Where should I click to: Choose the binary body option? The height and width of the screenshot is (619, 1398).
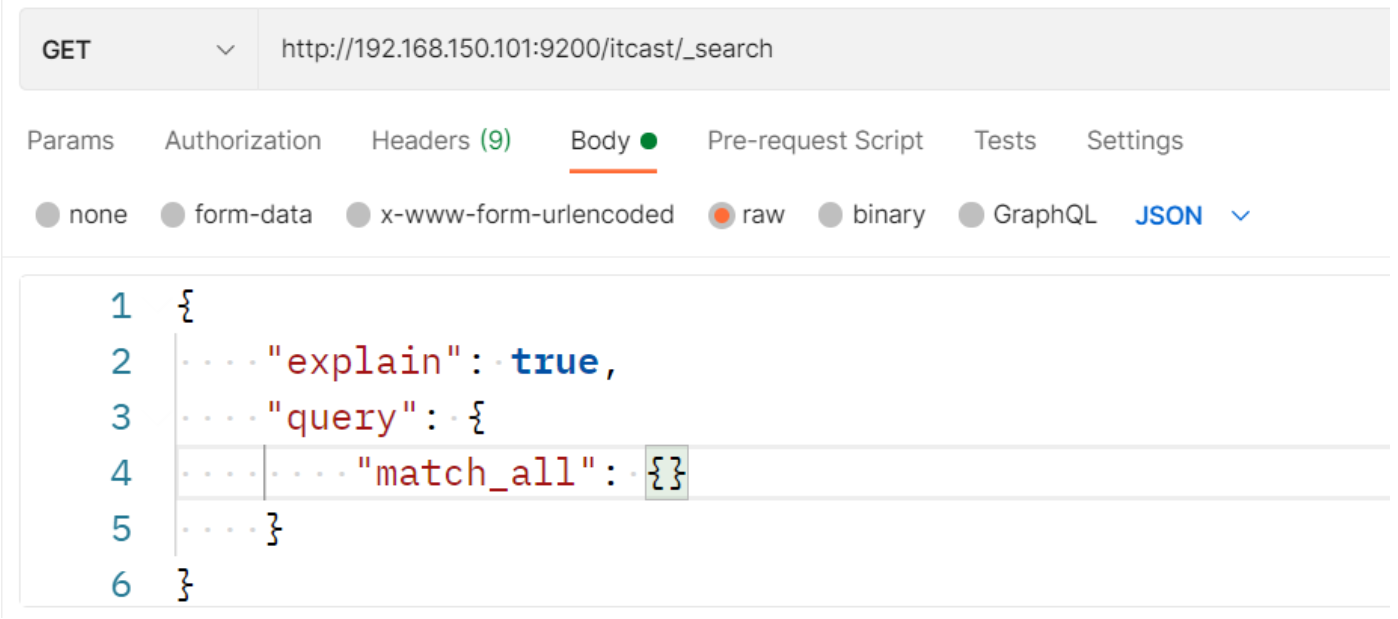(830, 215)
